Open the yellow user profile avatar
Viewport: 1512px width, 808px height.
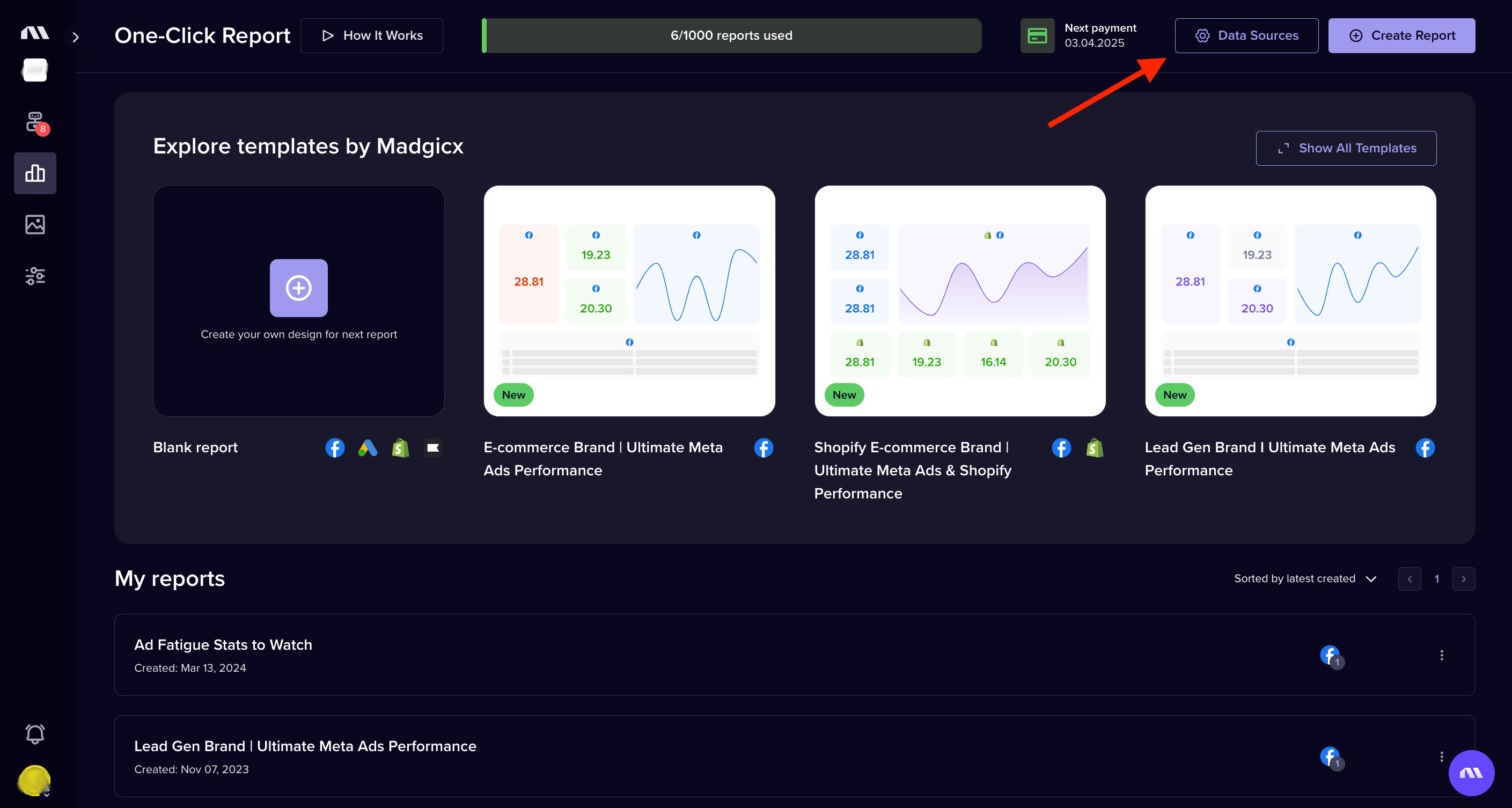click(35, 781)
